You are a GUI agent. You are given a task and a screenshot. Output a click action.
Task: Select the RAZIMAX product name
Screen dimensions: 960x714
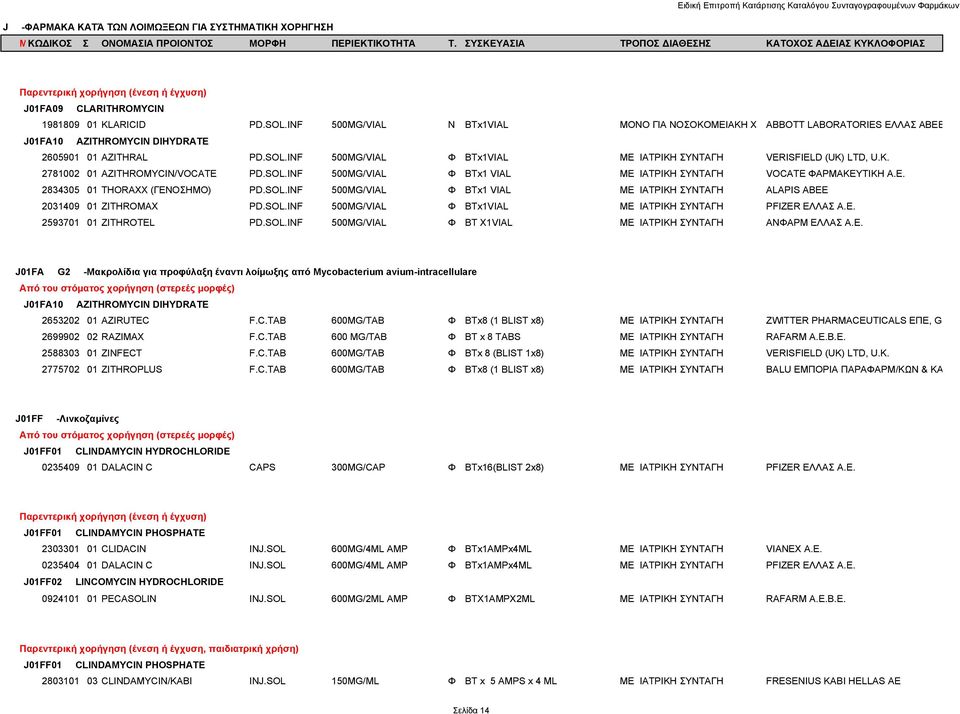click(x=122, y=337)
